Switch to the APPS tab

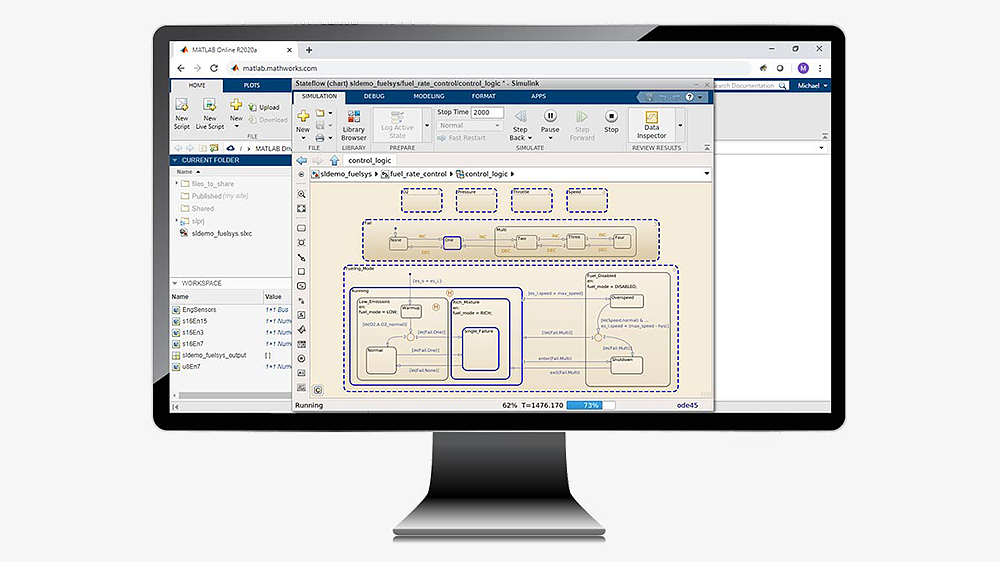538,96
